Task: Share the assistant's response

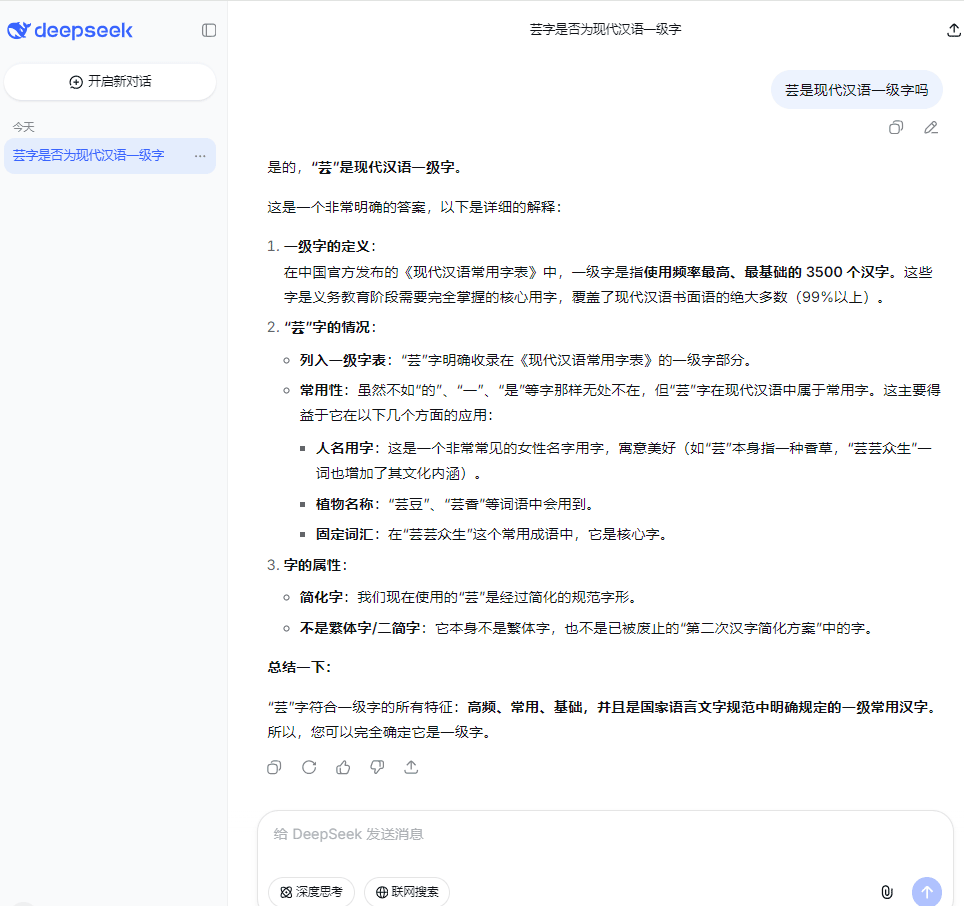Action: tap(411, 767)
